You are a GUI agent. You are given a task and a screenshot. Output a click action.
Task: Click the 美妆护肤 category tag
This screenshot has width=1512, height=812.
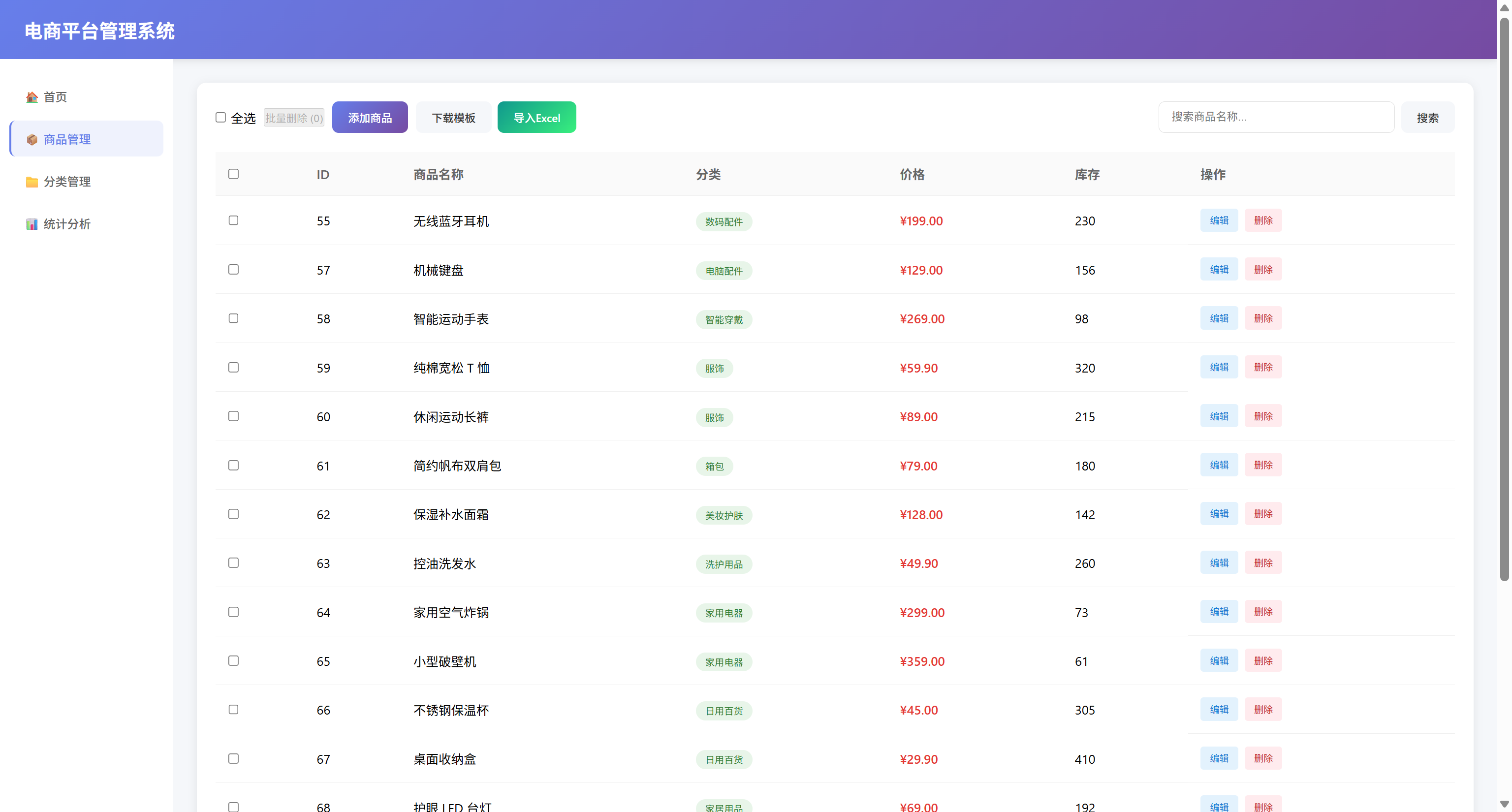[724, 516]
